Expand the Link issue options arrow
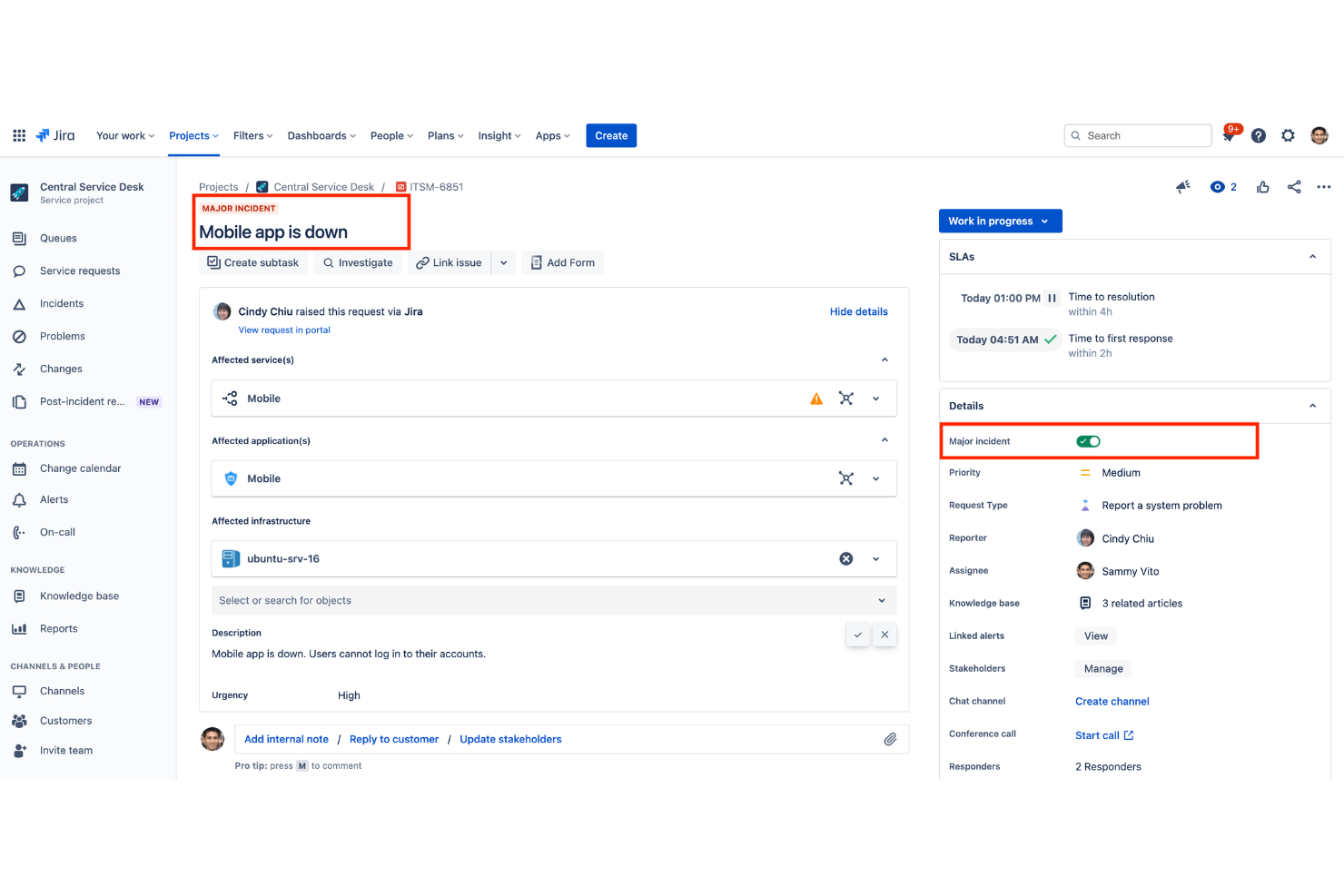 click(x=503, y=262)
